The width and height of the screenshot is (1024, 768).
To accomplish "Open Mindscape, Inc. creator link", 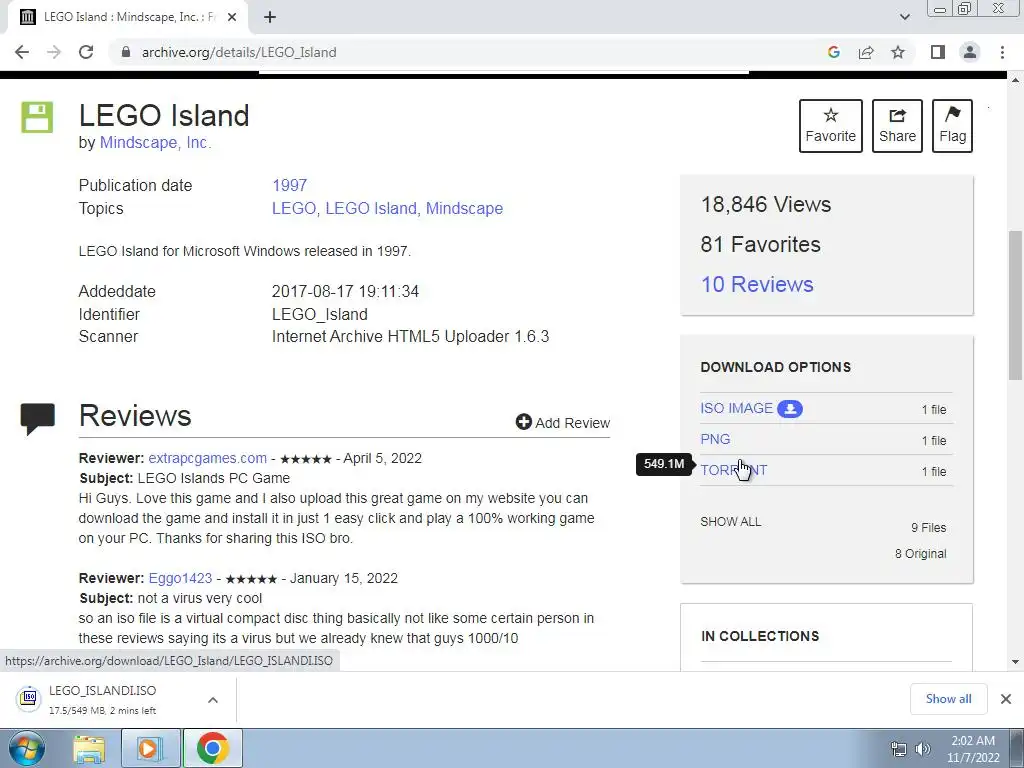I will click(155, 142).
